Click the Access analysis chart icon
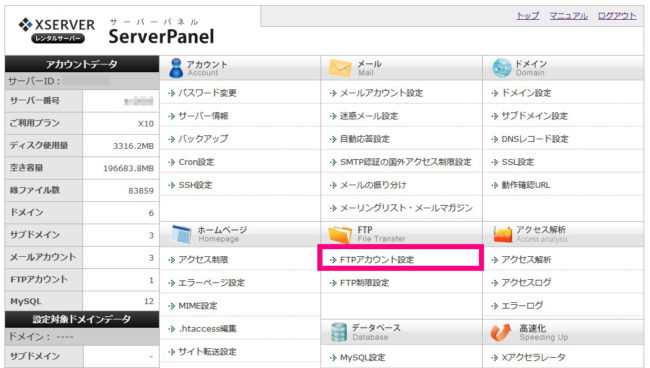This screenshot has height=368, width=650. tap(503, 235)
